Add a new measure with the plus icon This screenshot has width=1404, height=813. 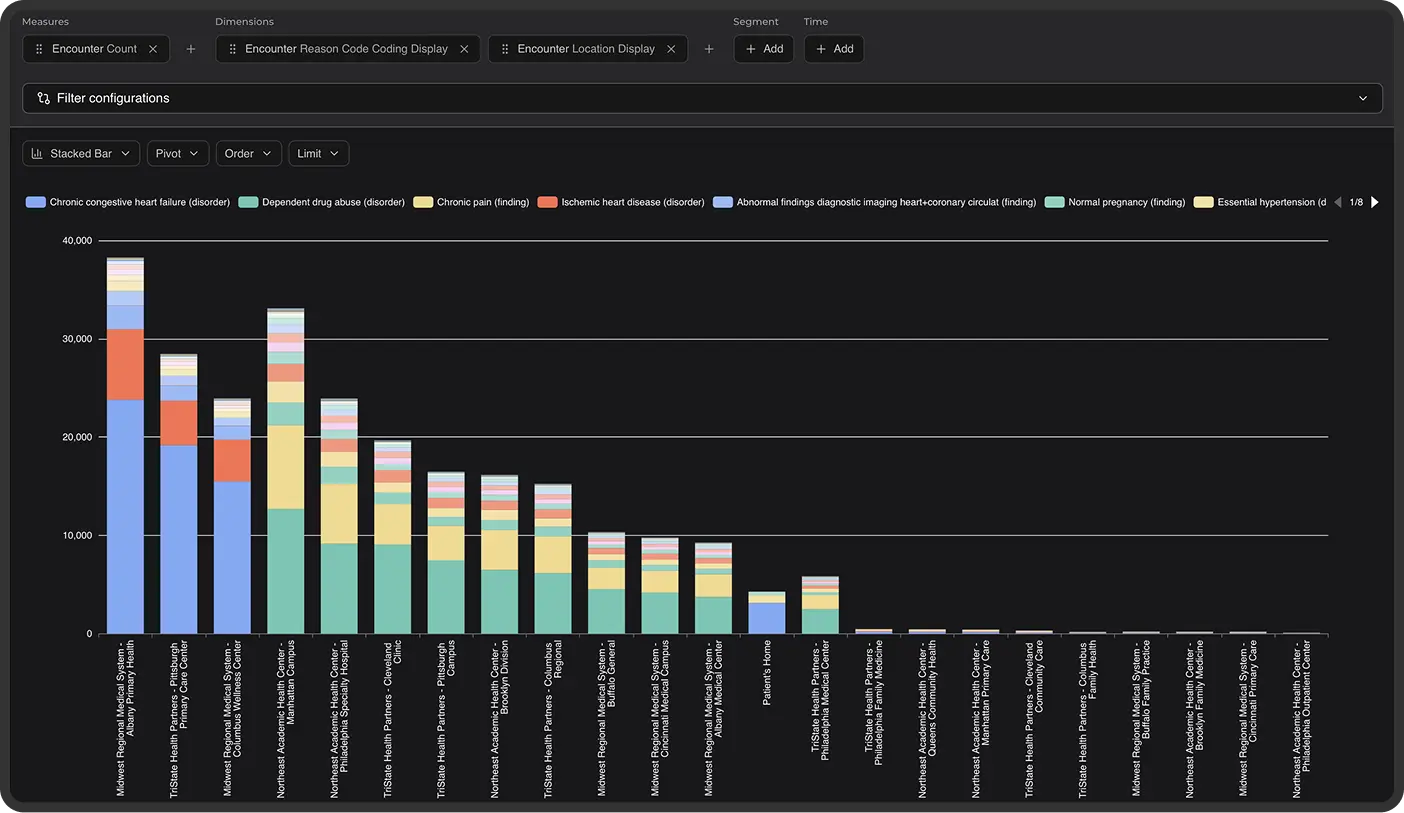[x=191, y=48]
